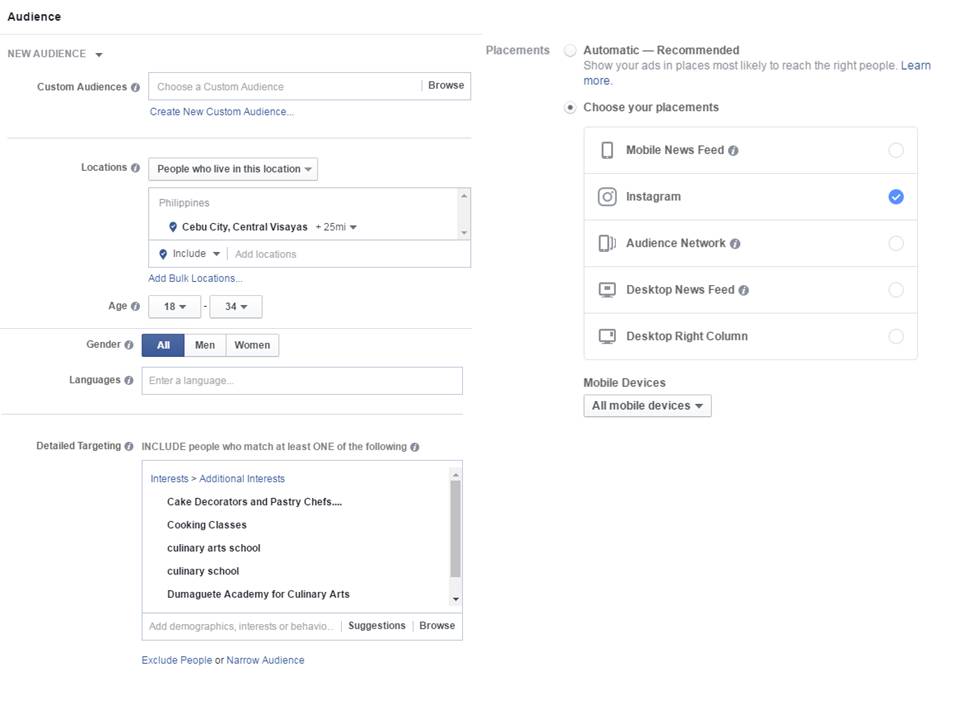This screenshot has height=720, width=960.
Task: Click the Desktop Right Column monitor icon
Action: pos(607,336)
